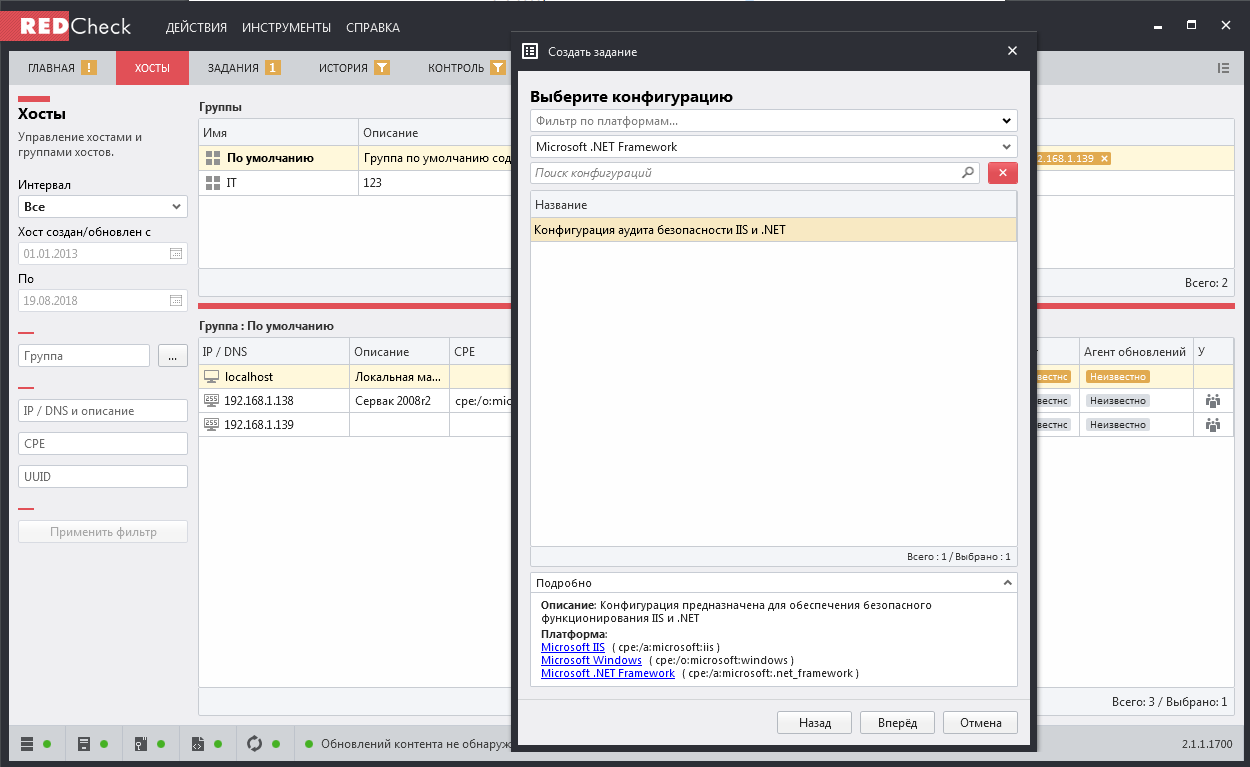Click the number badge on ЗАДАНИЯ tab
Screen dimensions: 1250x767
pos(273,68)
